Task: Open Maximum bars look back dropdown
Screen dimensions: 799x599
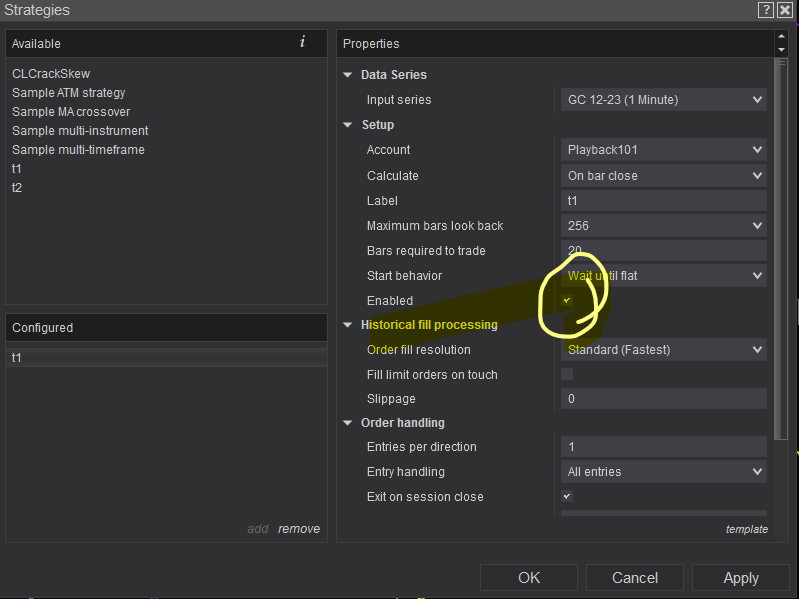Action: [663, 226]
